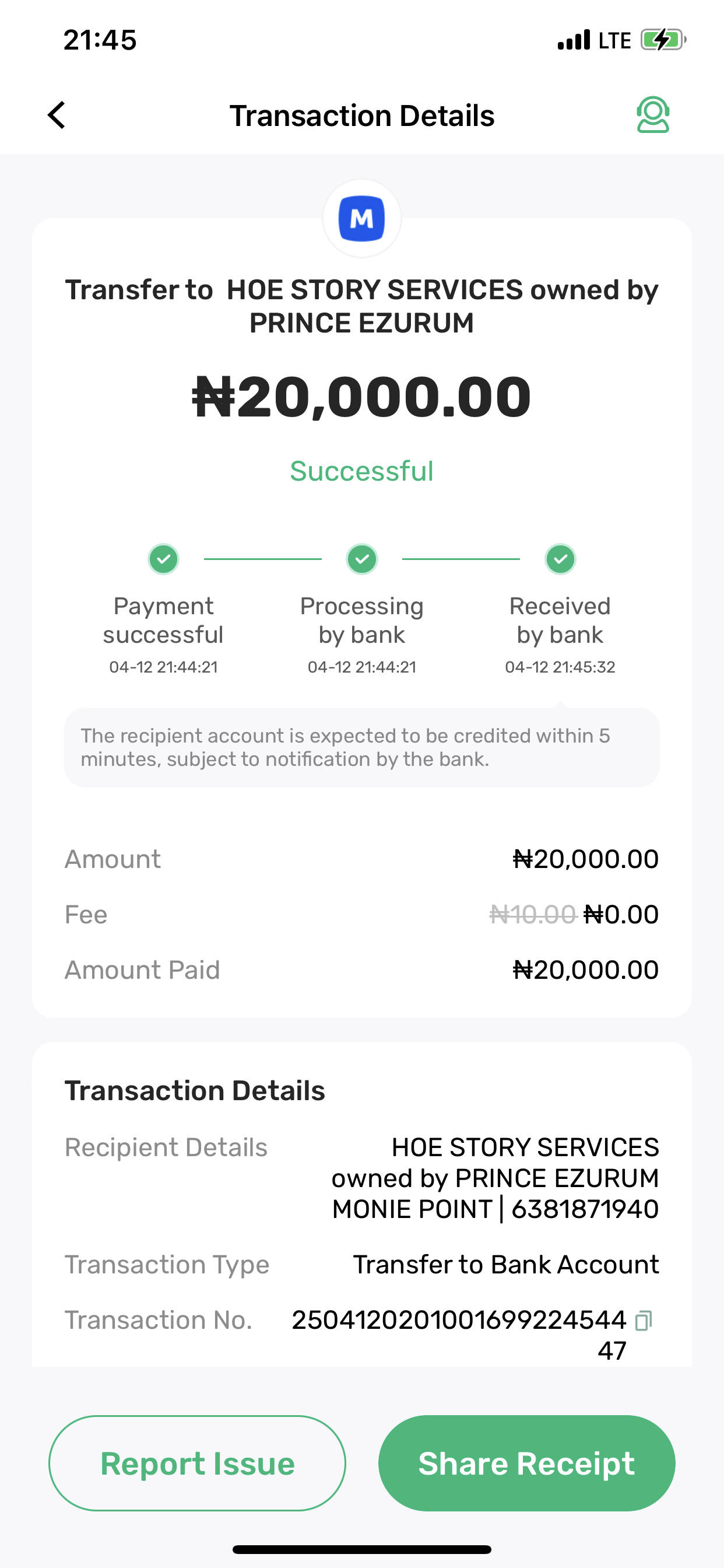This screenshot has height=1568, width=724.
Task: Tap the struck-through ₦10.00 fee
Action: [x=533, y=914]
